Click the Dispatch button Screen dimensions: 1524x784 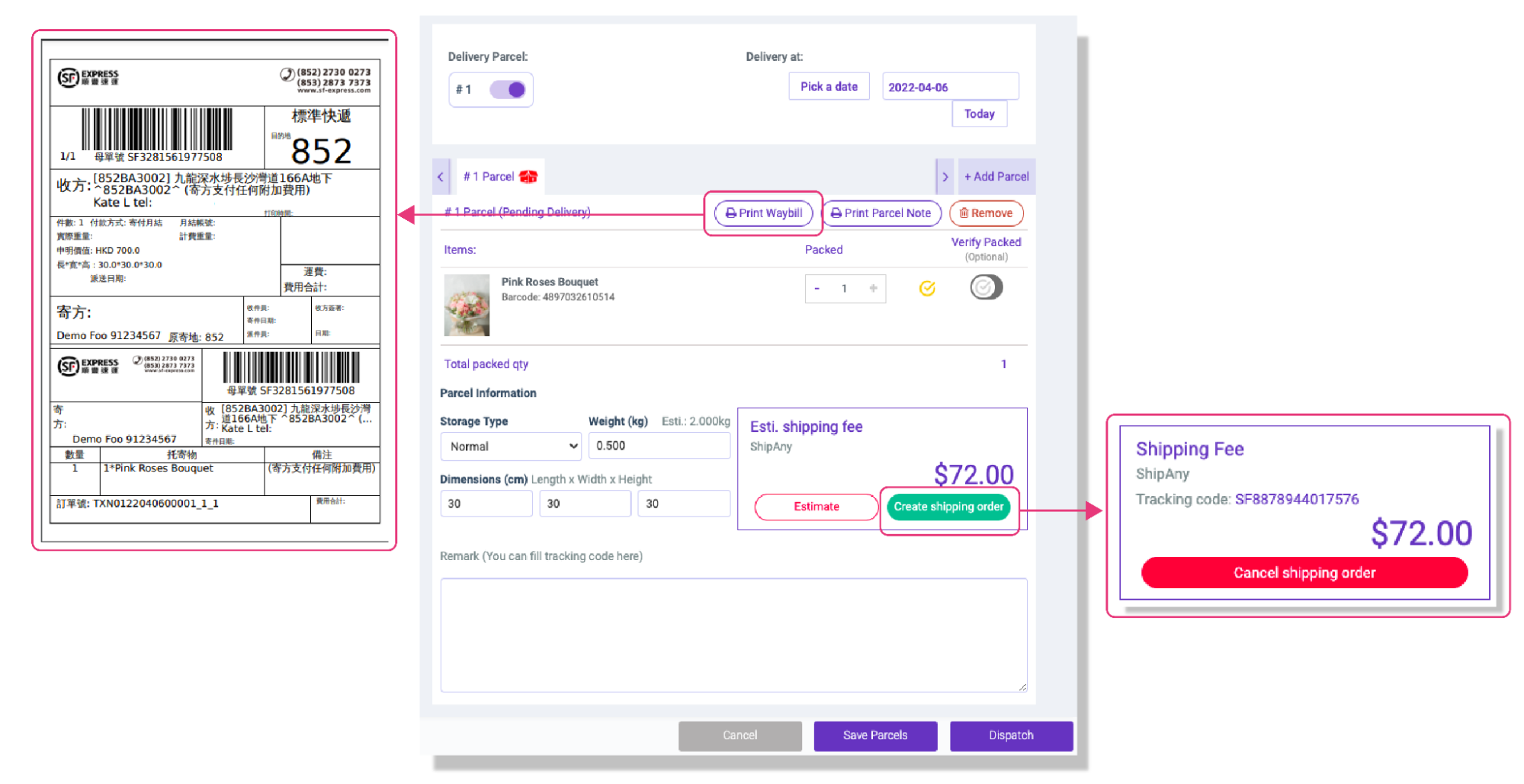point(1011,735)
